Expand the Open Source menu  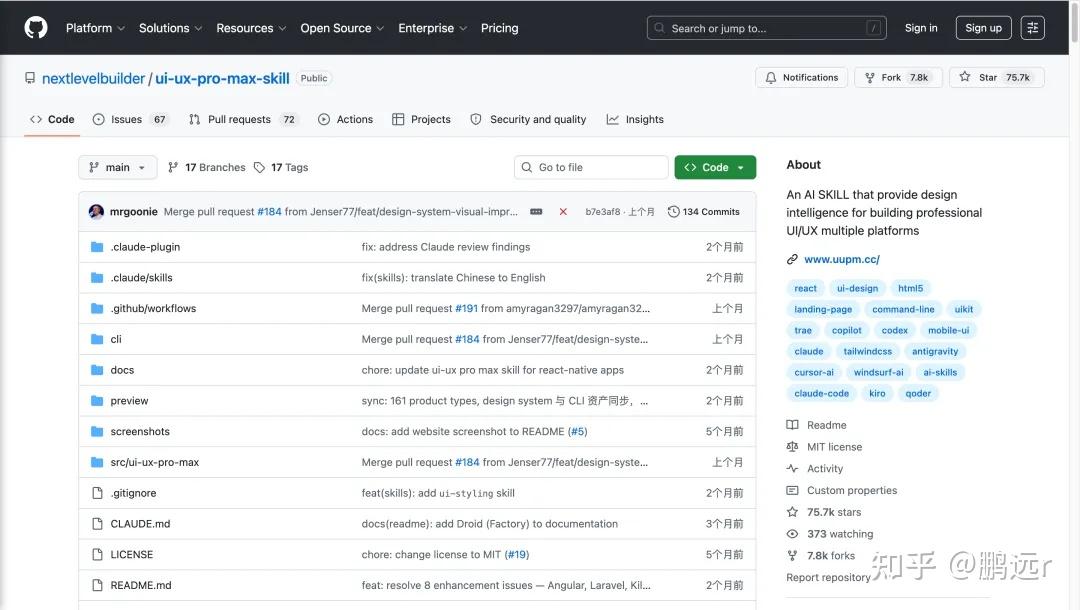tap(342, 28)
